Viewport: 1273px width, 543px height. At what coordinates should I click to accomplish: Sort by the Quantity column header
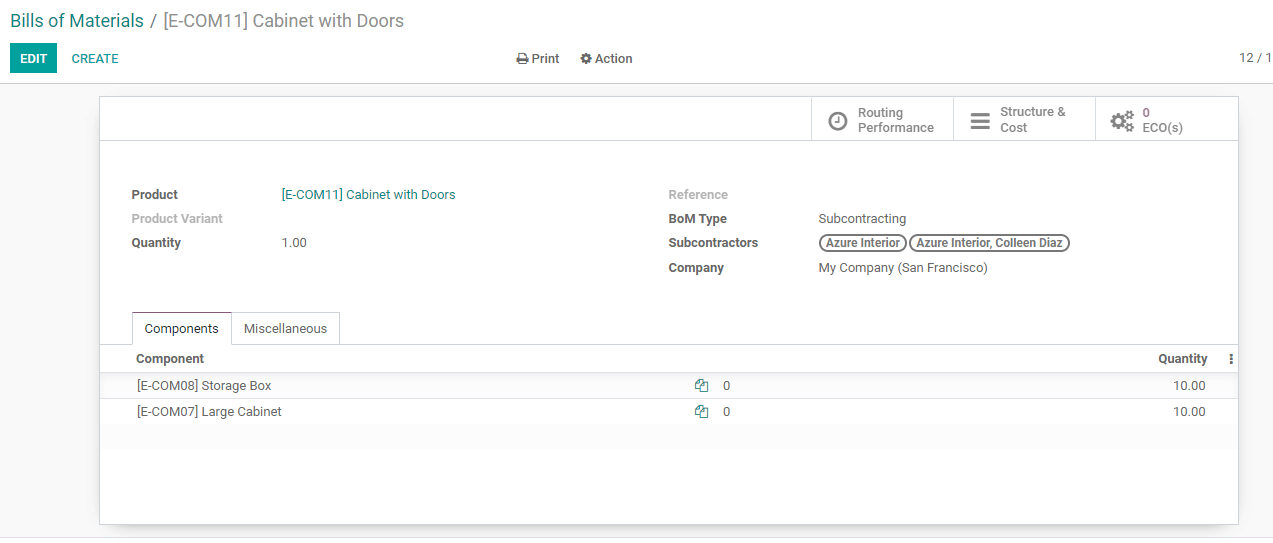[x=1183, y=359]
